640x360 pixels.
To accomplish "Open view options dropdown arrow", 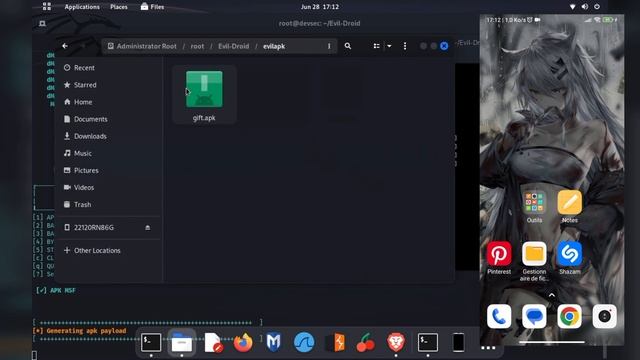I will point(389,46).
